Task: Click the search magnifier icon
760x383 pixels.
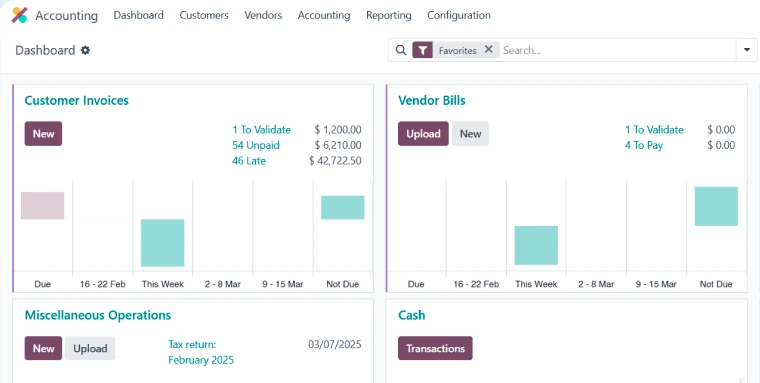Action: point(401,50)
